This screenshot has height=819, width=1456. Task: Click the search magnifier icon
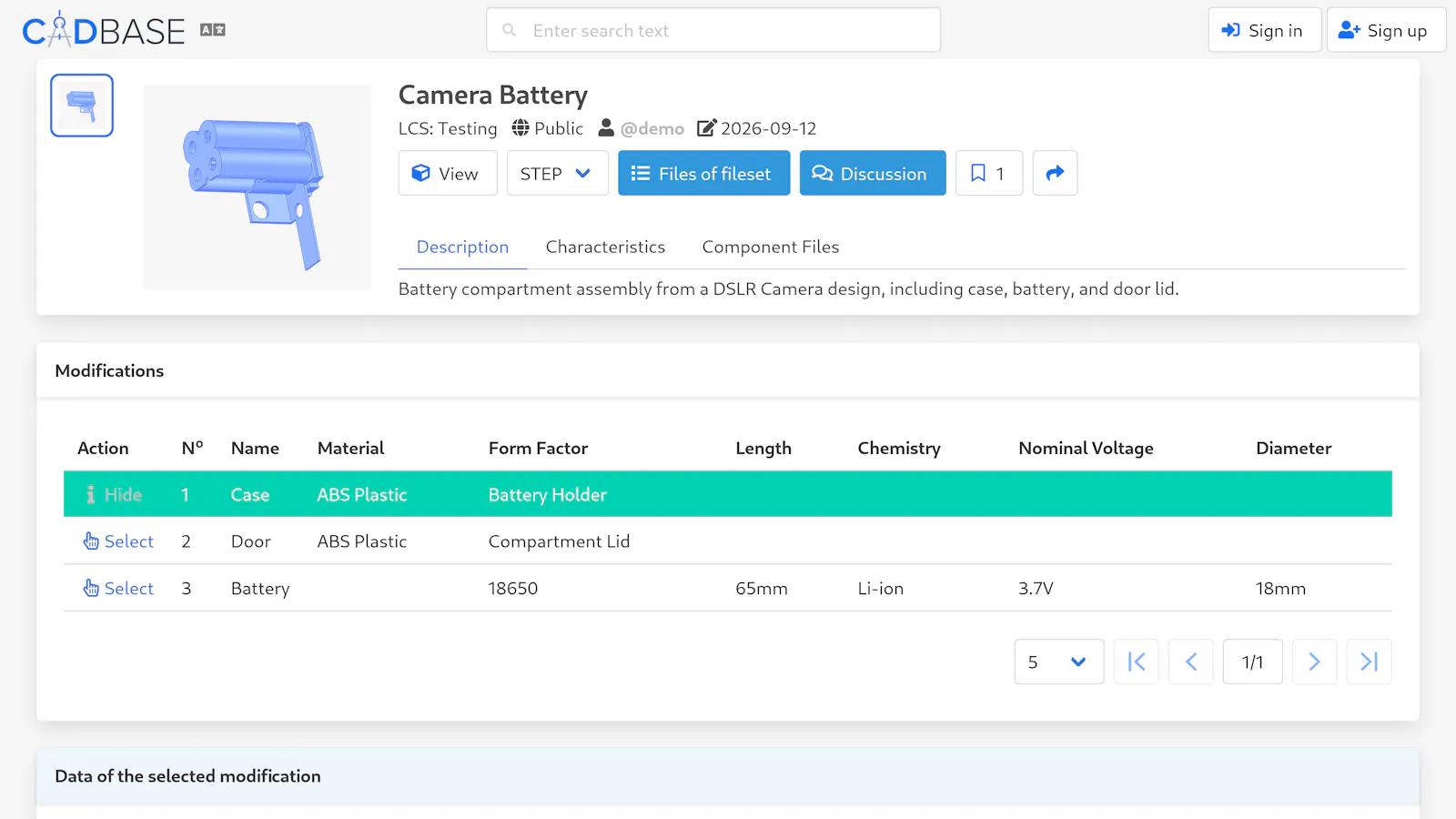coord(510,30)
